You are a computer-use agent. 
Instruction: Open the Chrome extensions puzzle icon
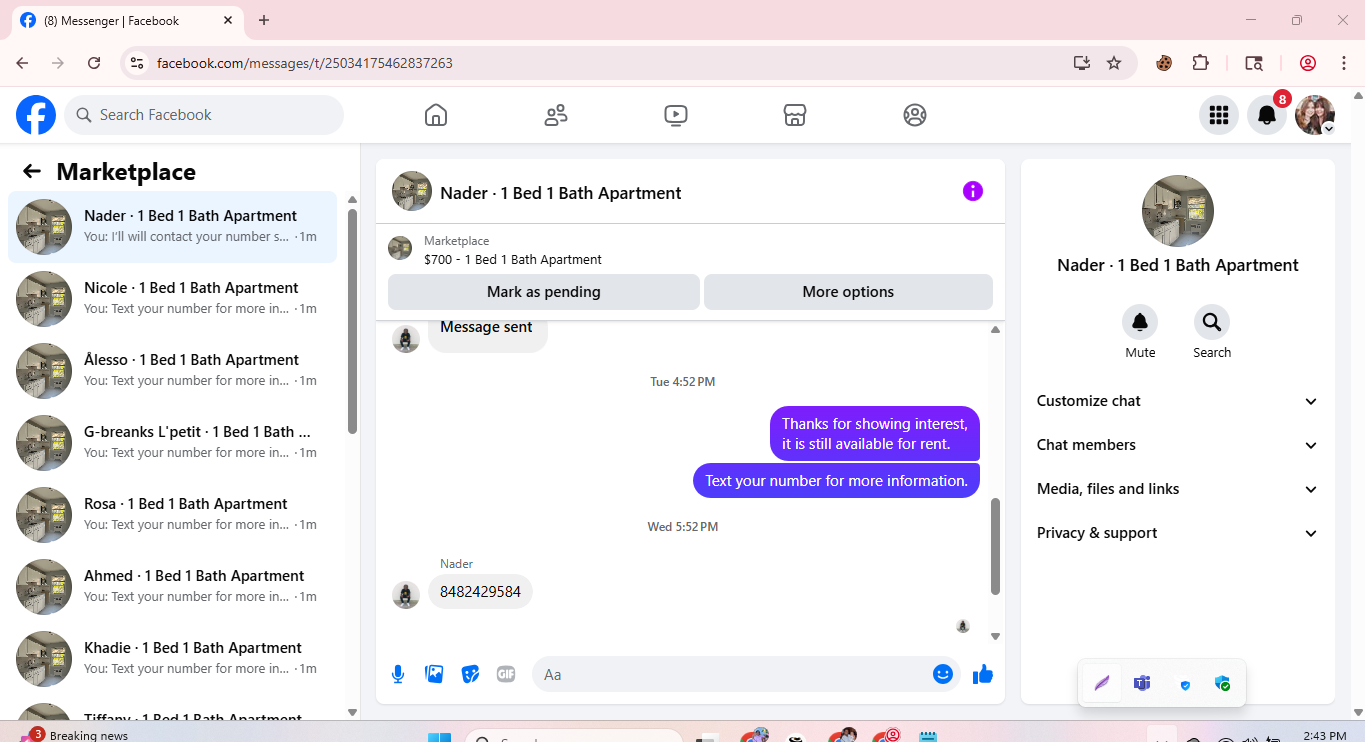(x=1201, y=63)
